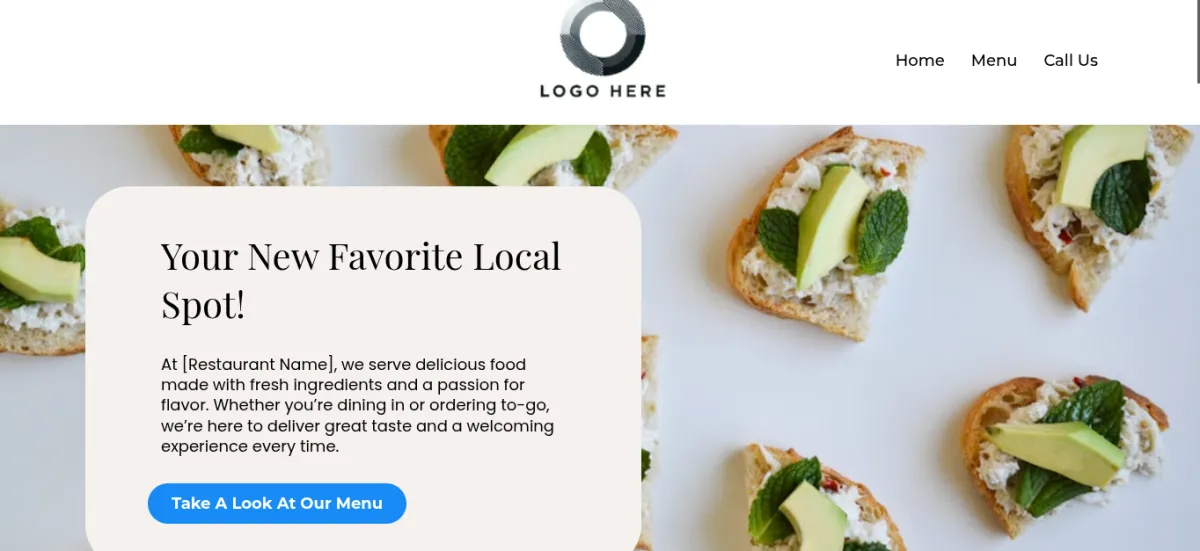Click the avocado toast at the bottom center

click(x=813, y=499)
